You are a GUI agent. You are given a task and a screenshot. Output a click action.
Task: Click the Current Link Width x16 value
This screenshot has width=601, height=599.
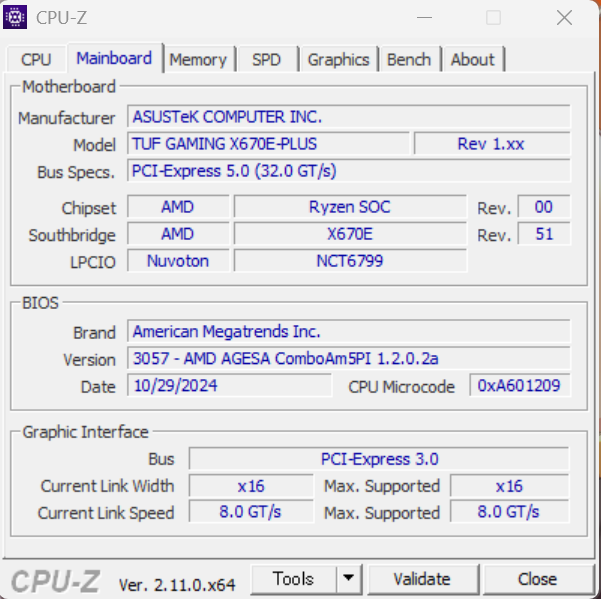[x=251, y=486]
